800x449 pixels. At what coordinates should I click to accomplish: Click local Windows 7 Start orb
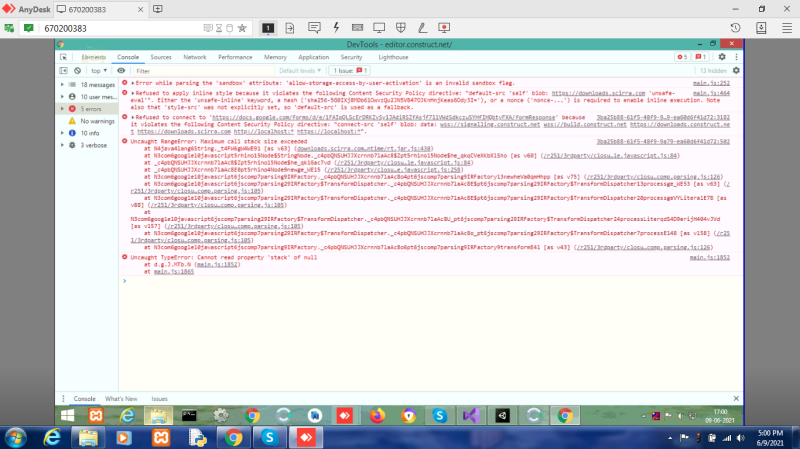[x=16, y=438]
